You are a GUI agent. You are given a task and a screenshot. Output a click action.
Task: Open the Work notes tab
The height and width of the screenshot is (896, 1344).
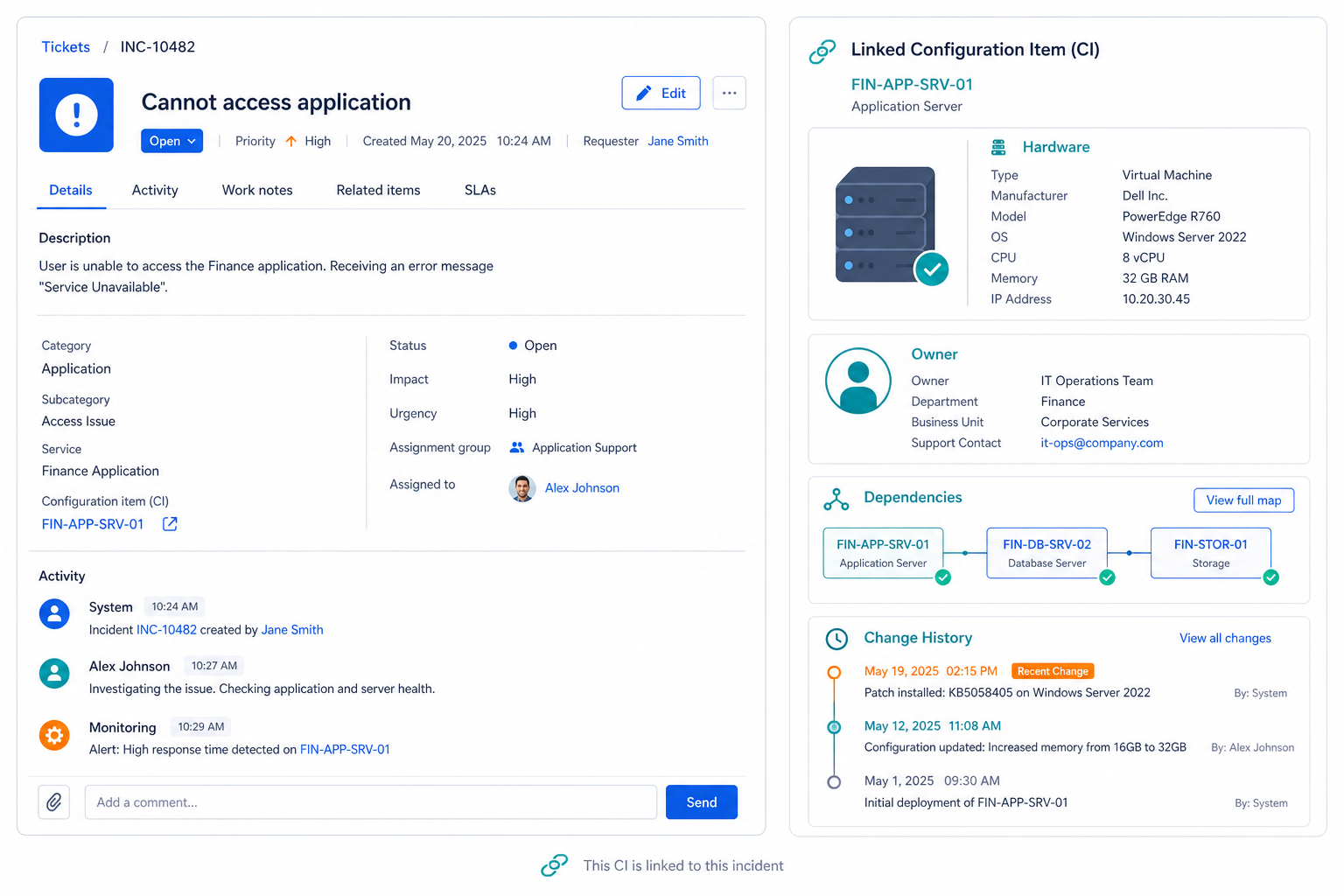point(257,190)
